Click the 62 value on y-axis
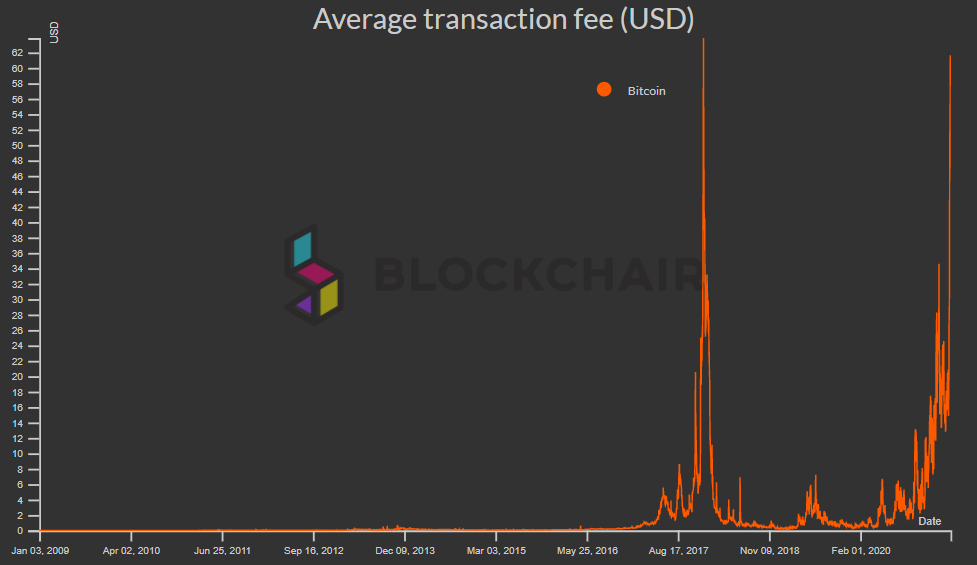The image size is (977, 565). tap(32, 53)
